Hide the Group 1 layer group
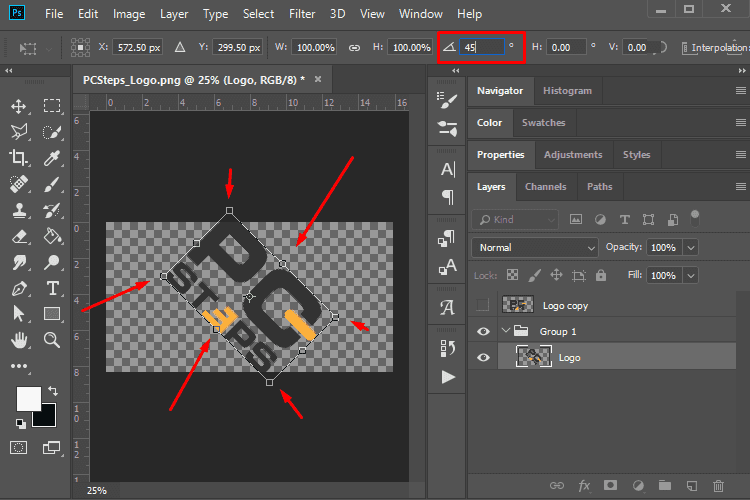The height and width of the screenshot is (500, 750). (x=483, y=332)
